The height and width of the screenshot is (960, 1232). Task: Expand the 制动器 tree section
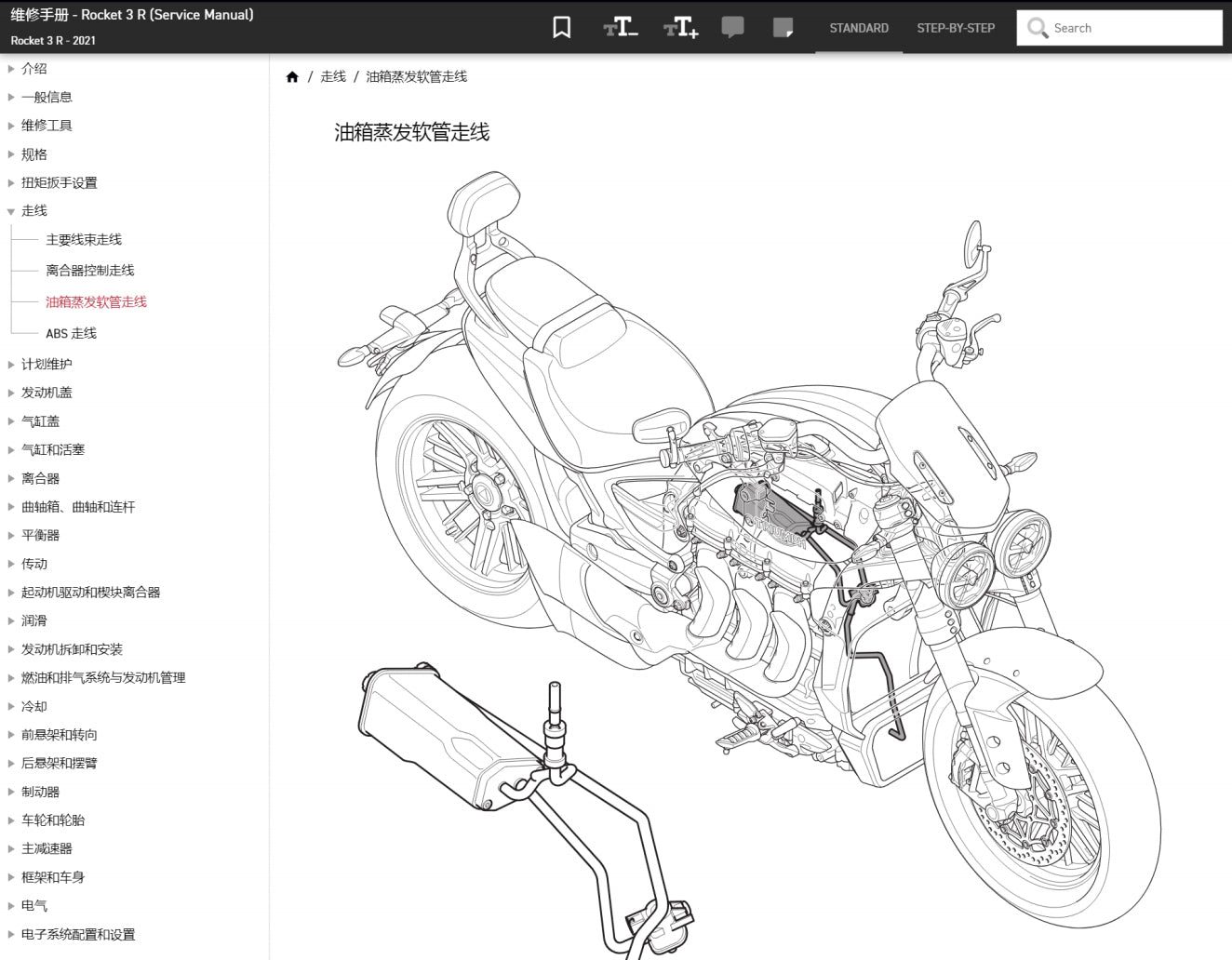coord(11,792)
